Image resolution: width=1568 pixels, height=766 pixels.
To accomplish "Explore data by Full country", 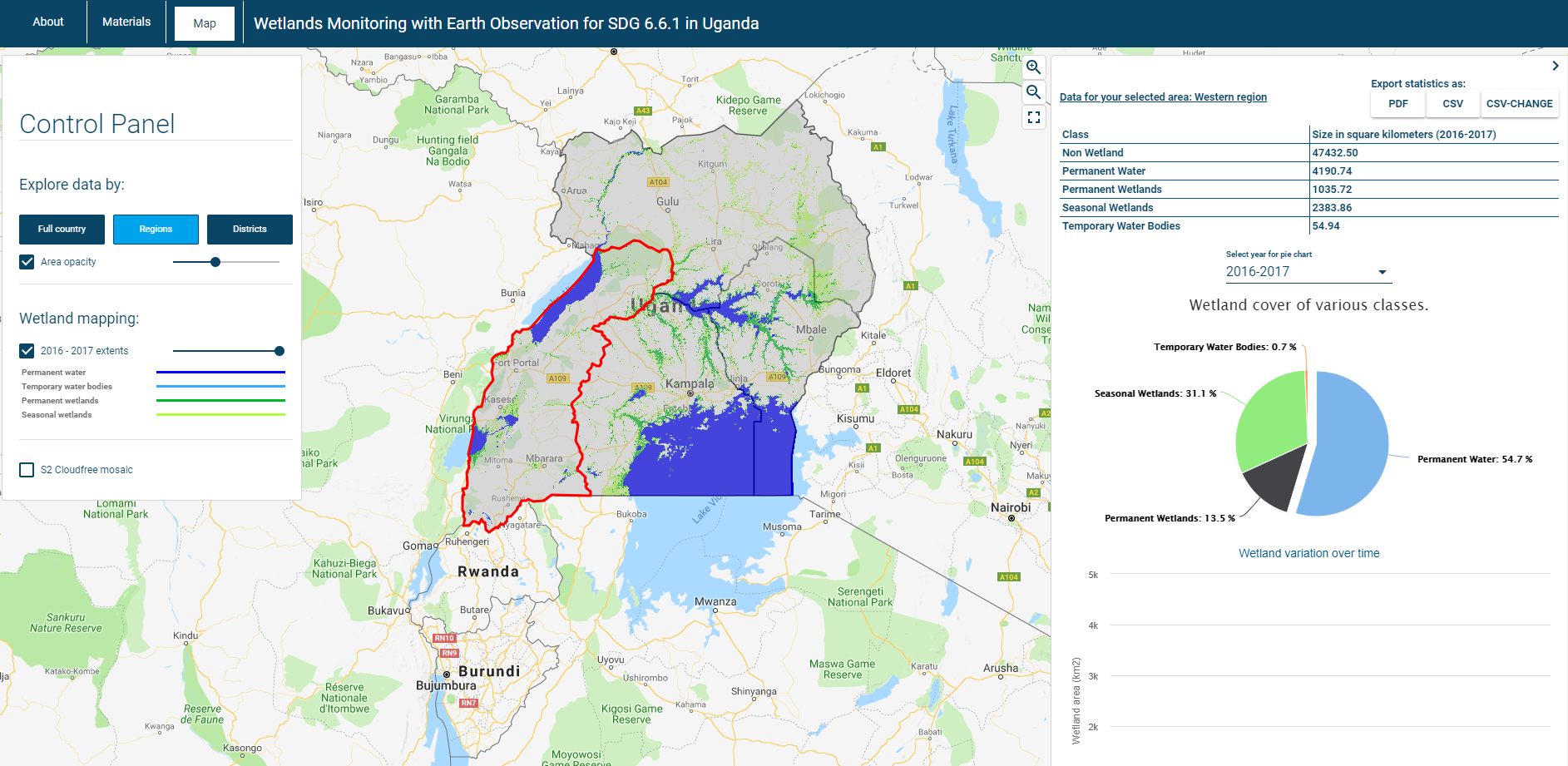I will click(62, 229).
